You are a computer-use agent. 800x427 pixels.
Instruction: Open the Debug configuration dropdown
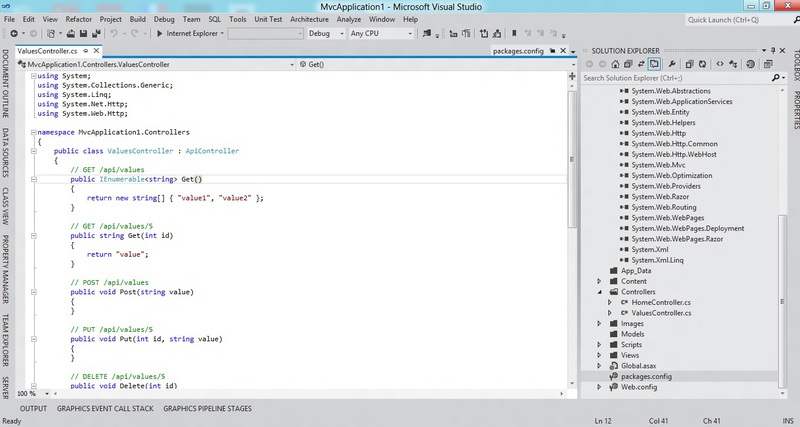coord(327,34)
